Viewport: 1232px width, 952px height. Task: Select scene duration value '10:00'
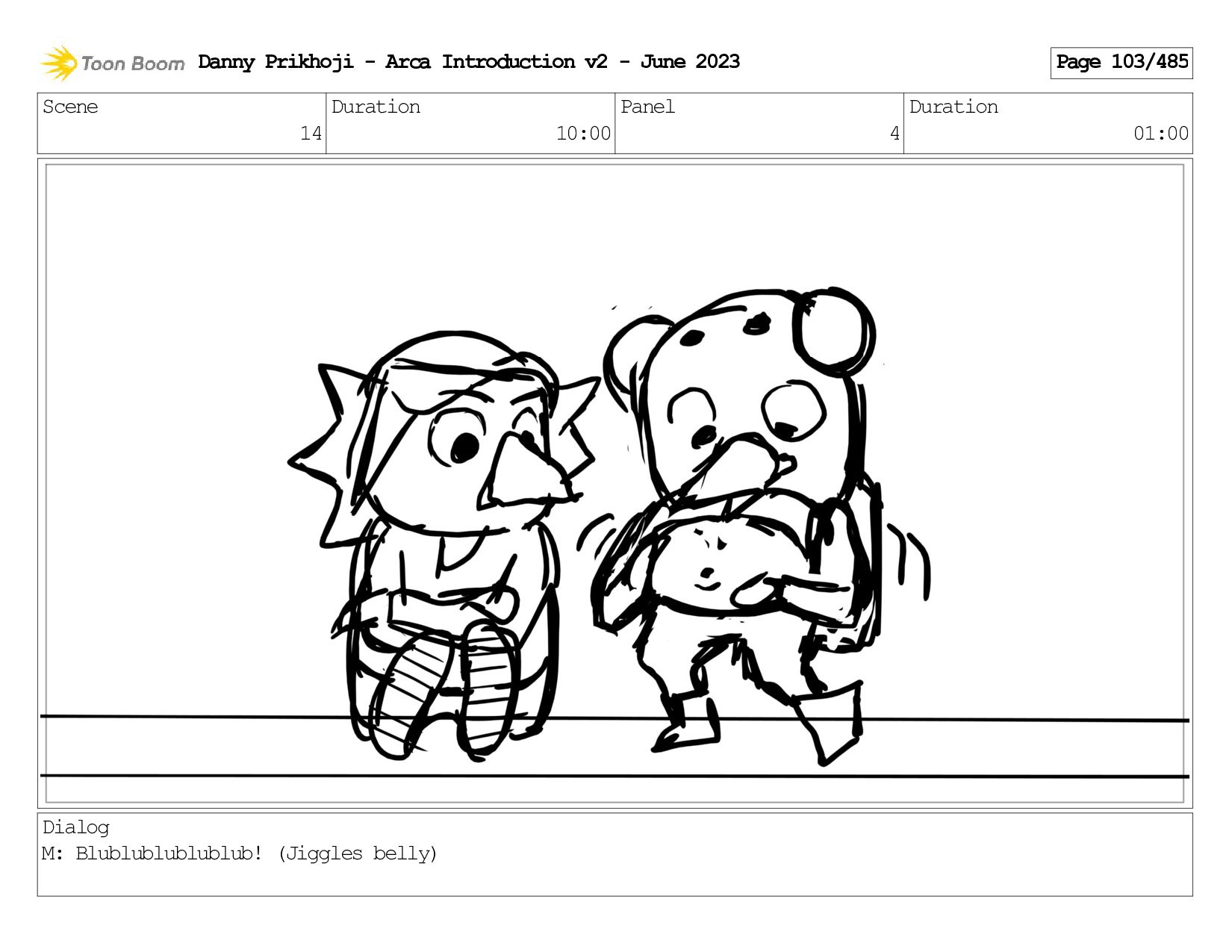coord(583,134)
